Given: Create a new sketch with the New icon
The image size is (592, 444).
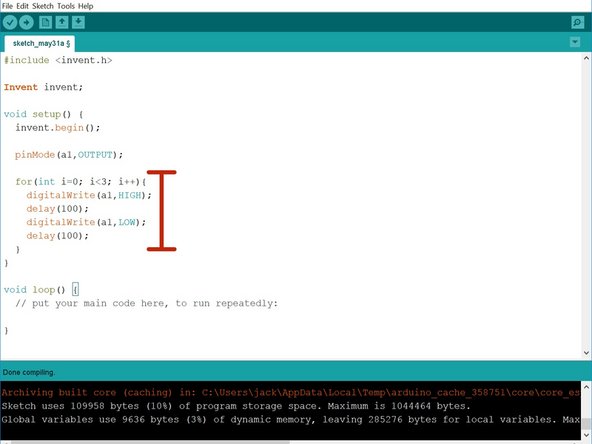Looking at the screenshot, I should click(45, 23).
